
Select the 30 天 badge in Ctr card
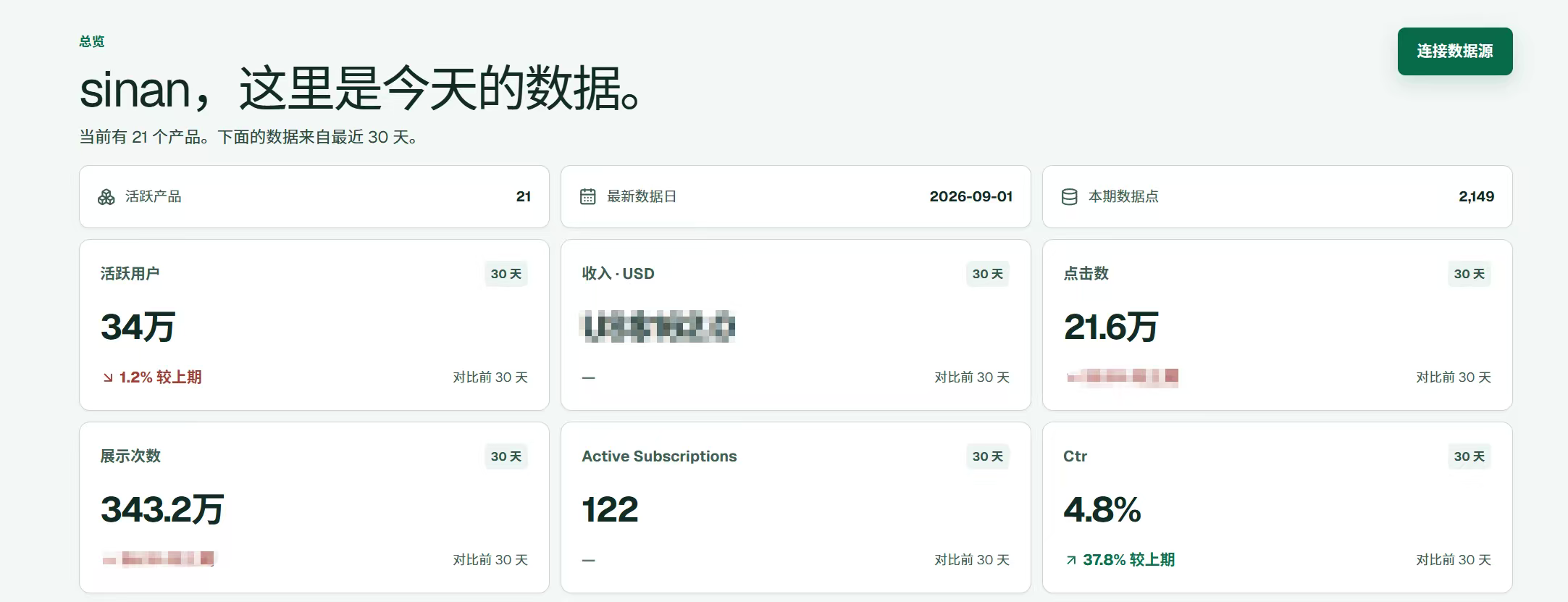coord(1470,456)
